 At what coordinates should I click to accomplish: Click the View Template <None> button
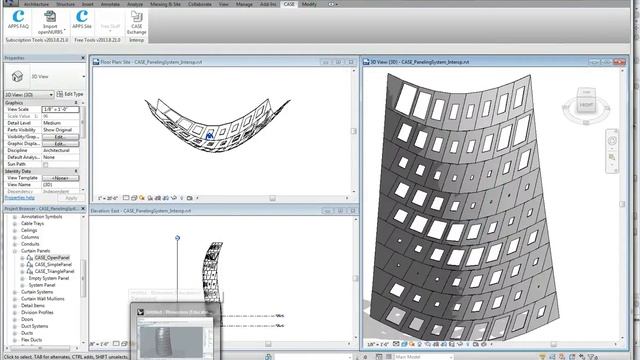[60, 178]
